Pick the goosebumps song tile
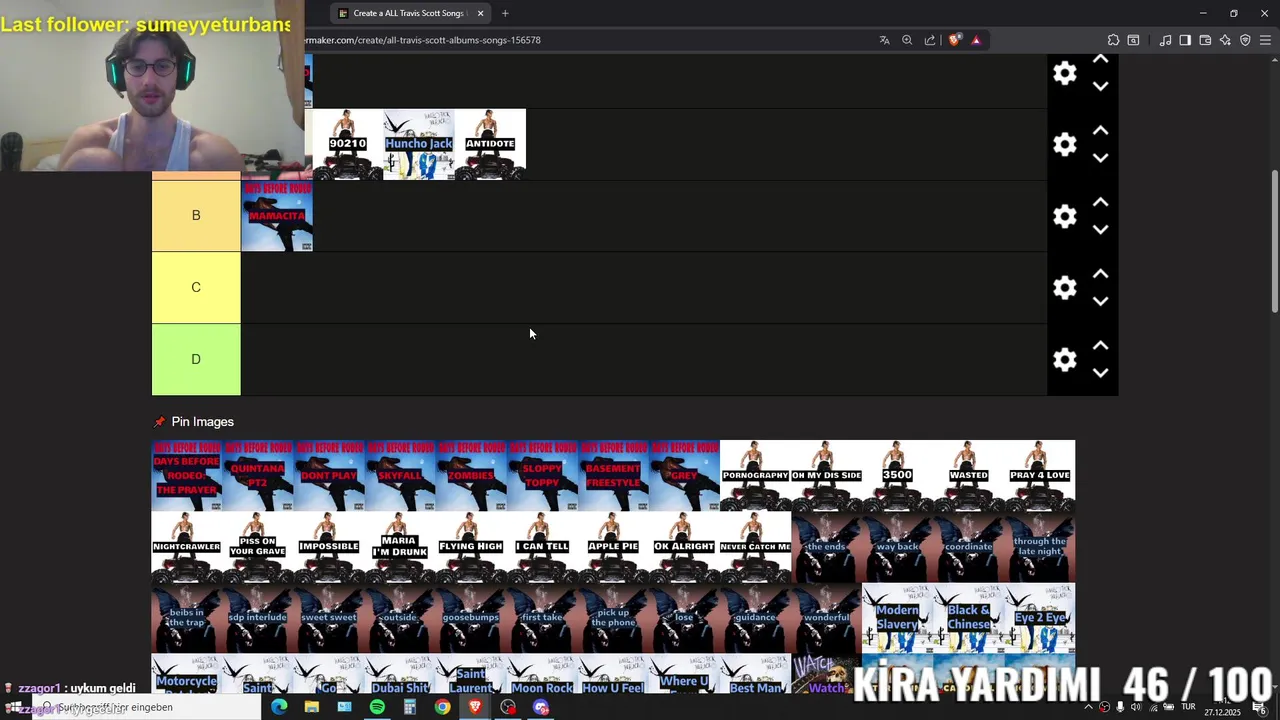1280x720 pixels. 471,618
